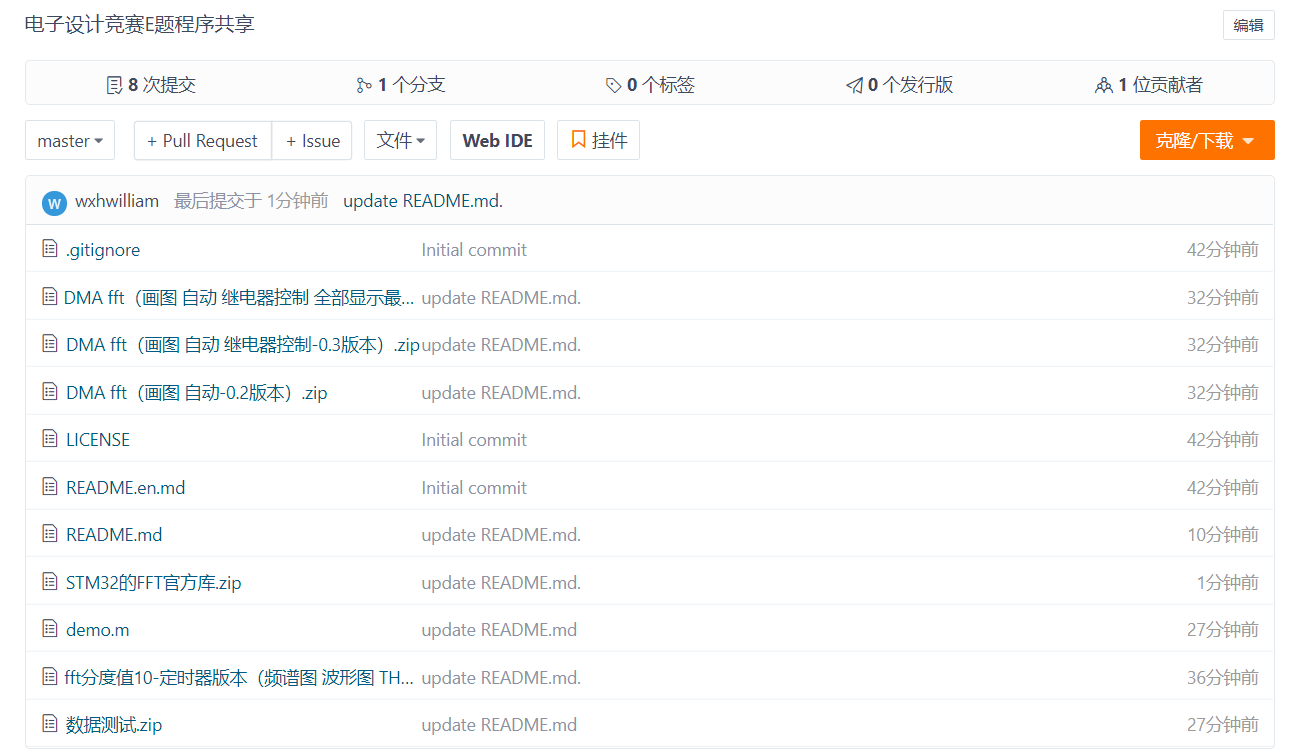Open demo.m file
The height and width of the screenshot is (756, 1295).
98,629
